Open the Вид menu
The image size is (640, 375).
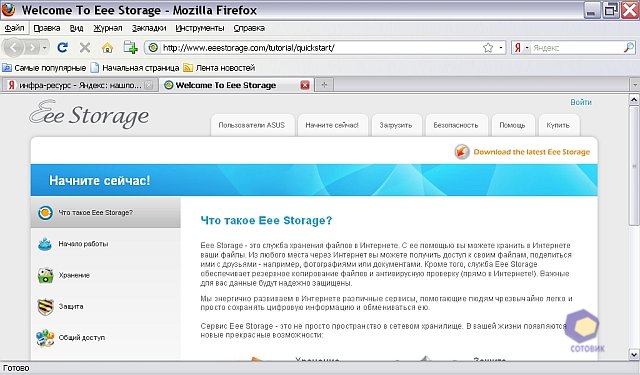[x=76, y=28]
